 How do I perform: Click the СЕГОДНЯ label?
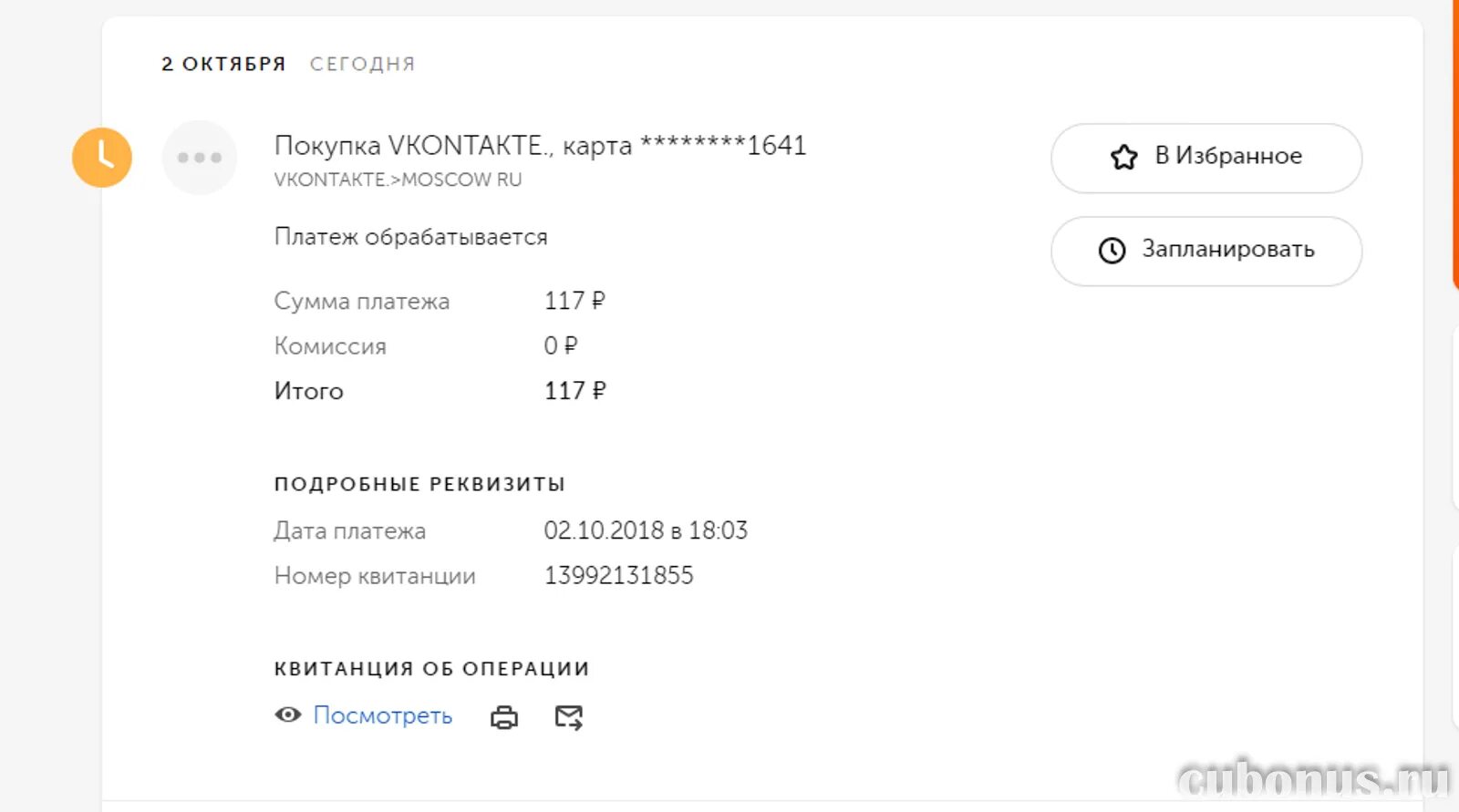363,64
